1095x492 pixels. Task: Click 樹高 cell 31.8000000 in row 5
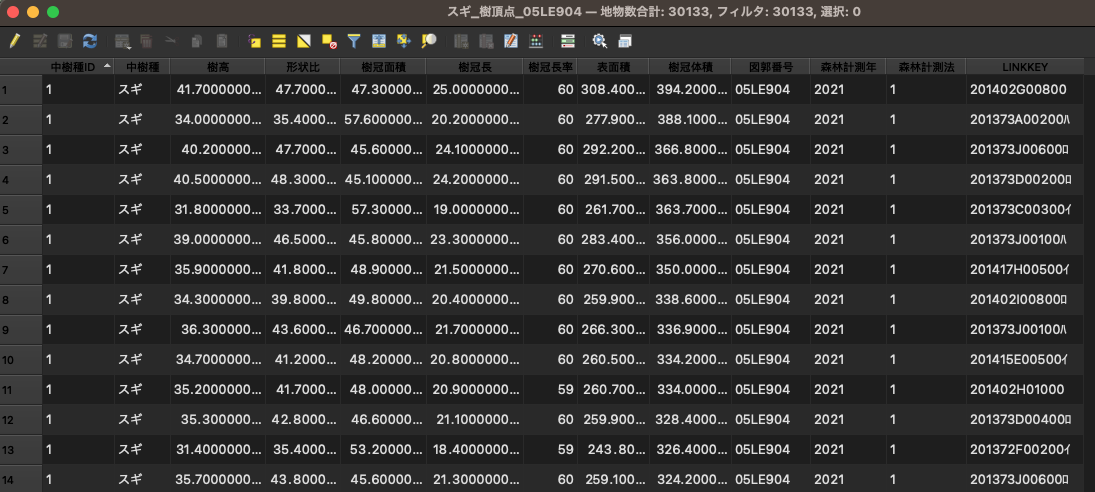[217, 209]
